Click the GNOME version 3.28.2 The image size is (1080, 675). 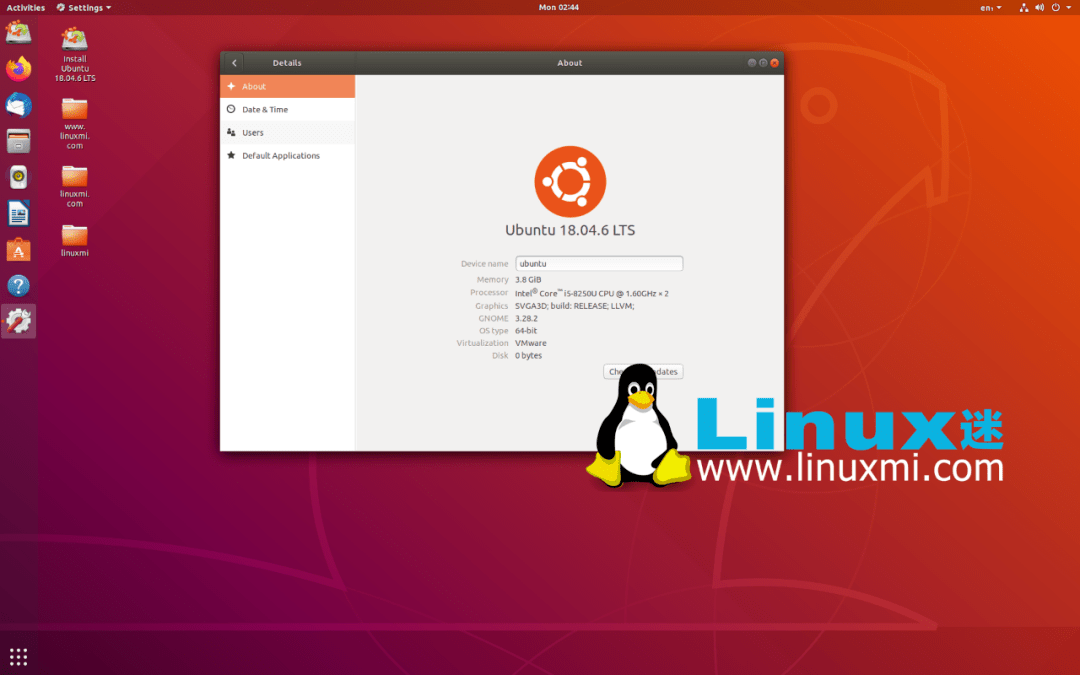coord(526,318)
